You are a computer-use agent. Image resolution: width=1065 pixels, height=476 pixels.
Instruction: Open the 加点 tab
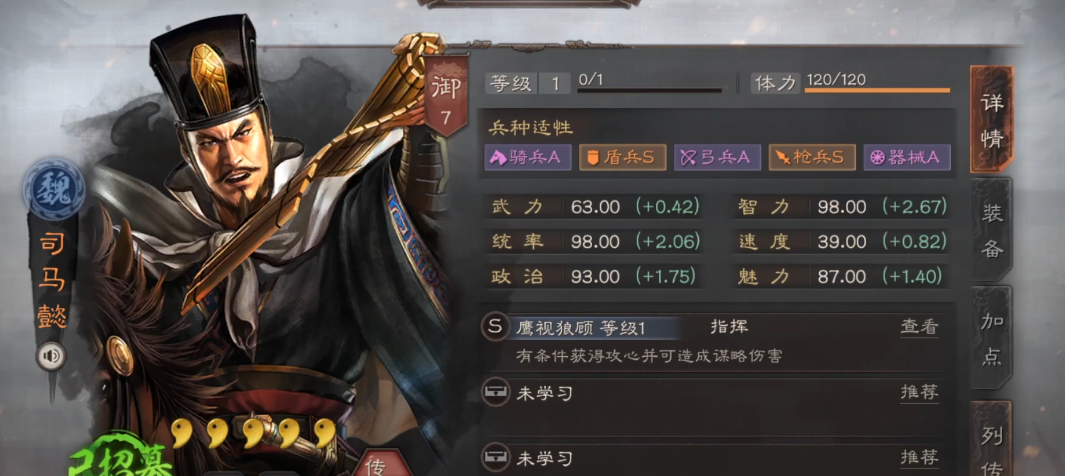pos(992,337)
